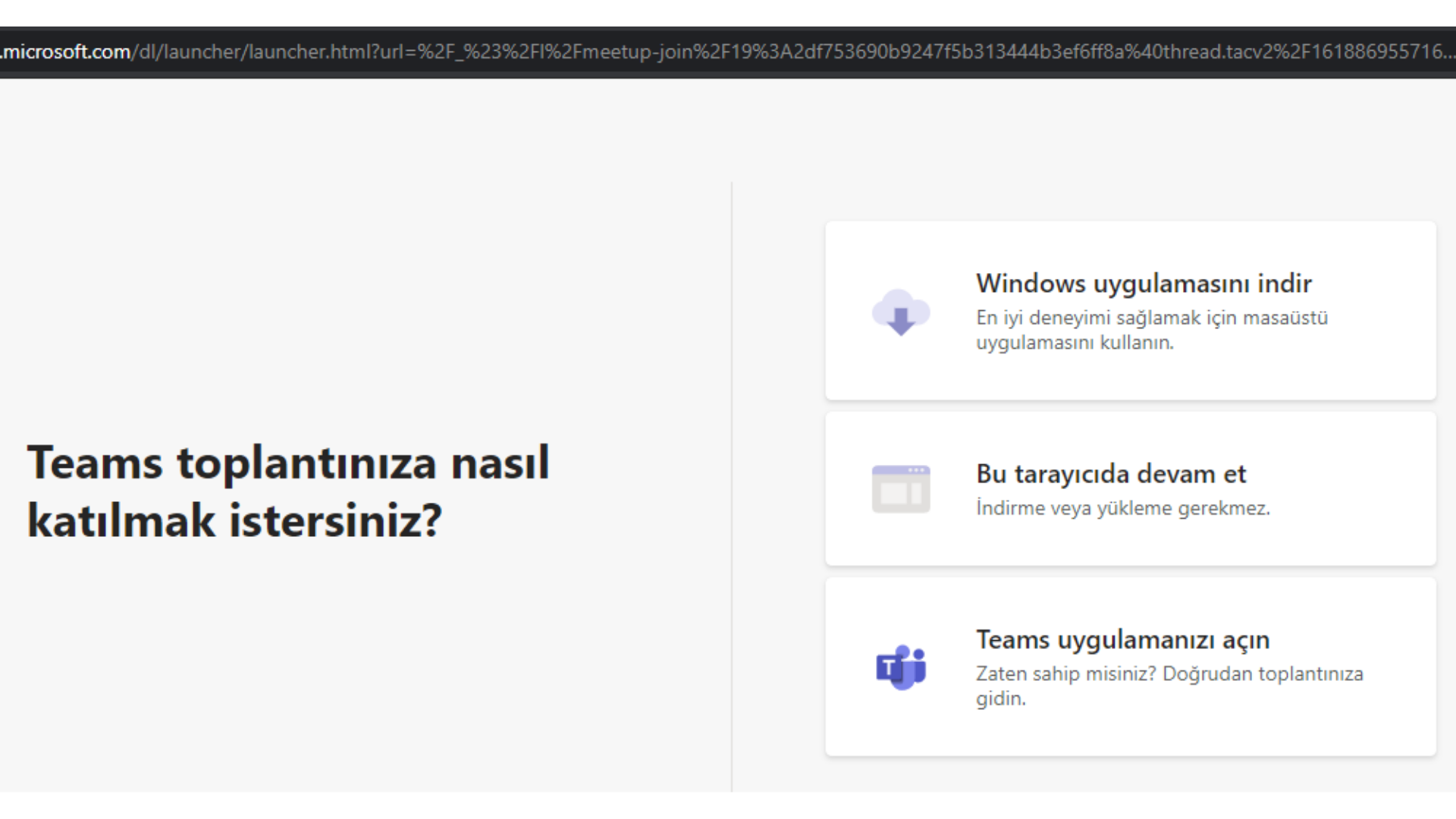Click 'İndirme veya yükleme gerekmez.' text

pos(1122,507)
